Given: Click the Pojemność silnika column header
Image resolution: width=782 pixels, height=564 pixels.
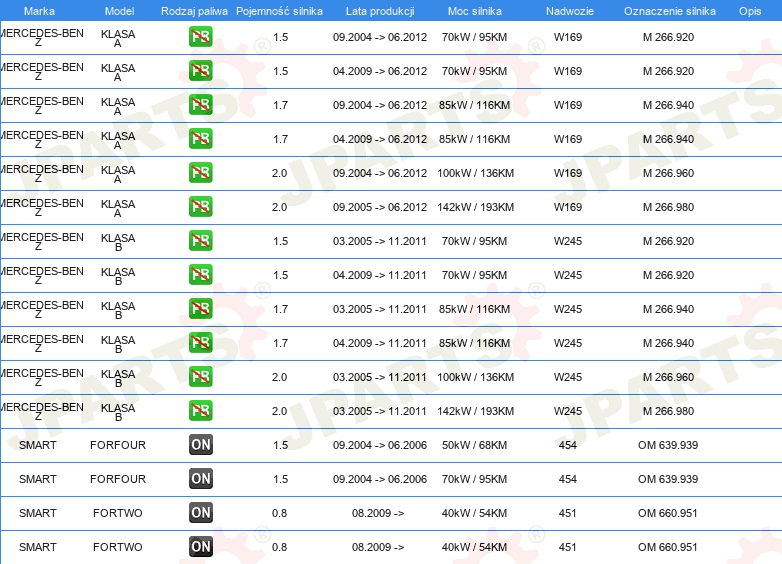Looking at the screenshot, I should coord(279,10).
